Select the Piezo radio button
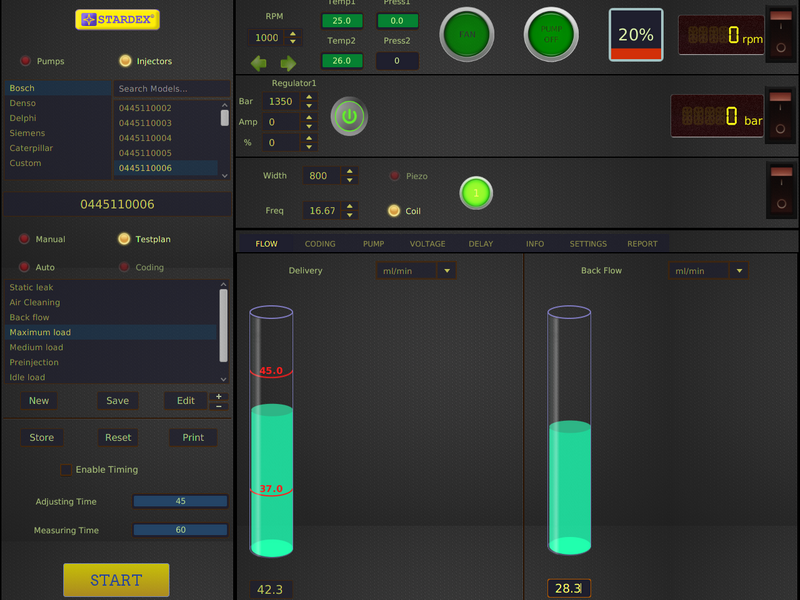 point(394,175)
